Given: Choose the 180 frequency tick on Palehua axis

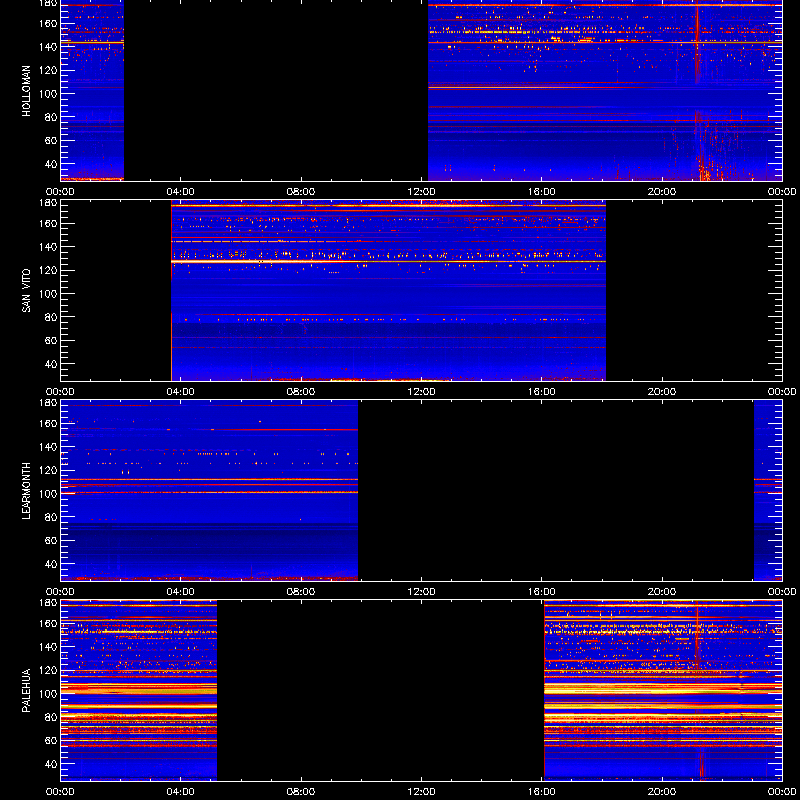Looking at the screenshot, I should tap(48, 603).
